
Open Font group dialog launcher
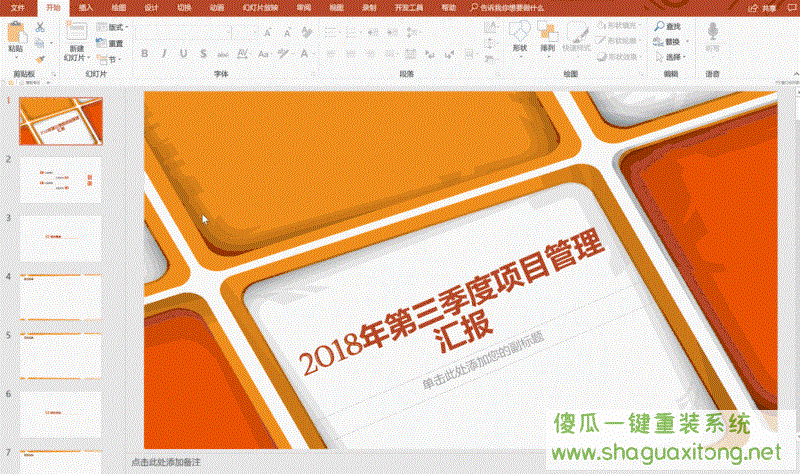coord(314,74)
